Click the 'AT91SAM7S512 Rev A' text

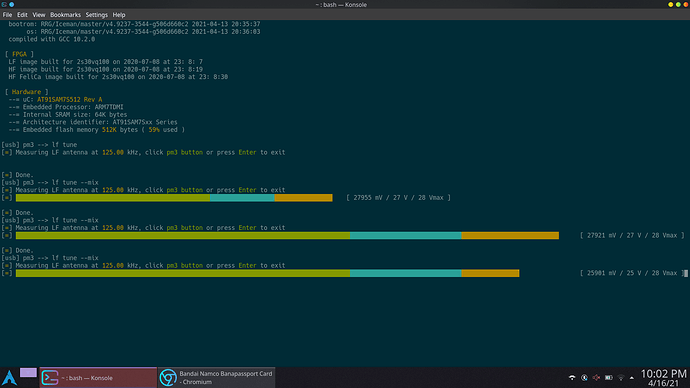[70, 99]
